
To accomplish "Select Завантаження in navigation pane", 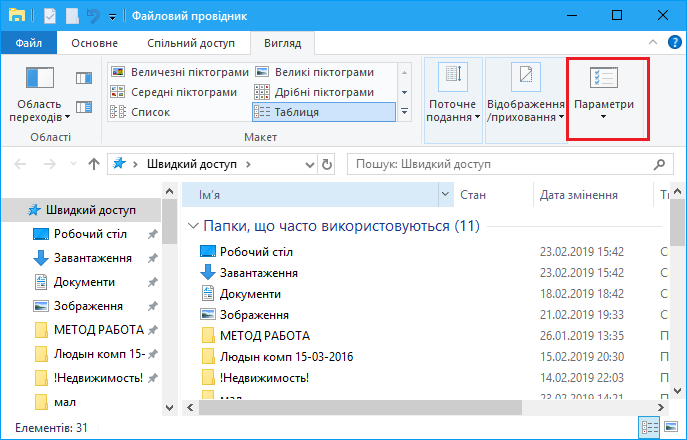I will (81, 258).
